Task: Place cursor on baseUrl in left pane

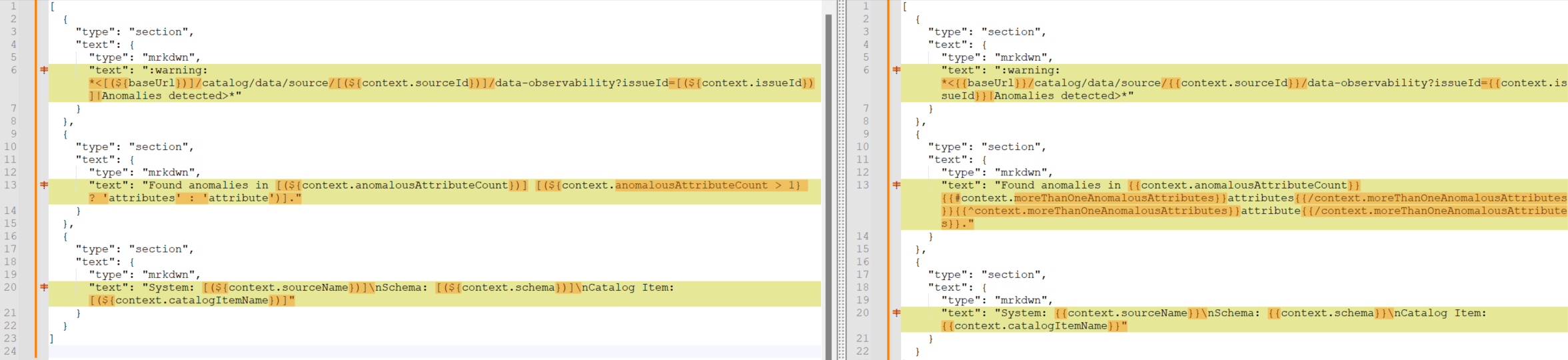Action: click(151, 83)
